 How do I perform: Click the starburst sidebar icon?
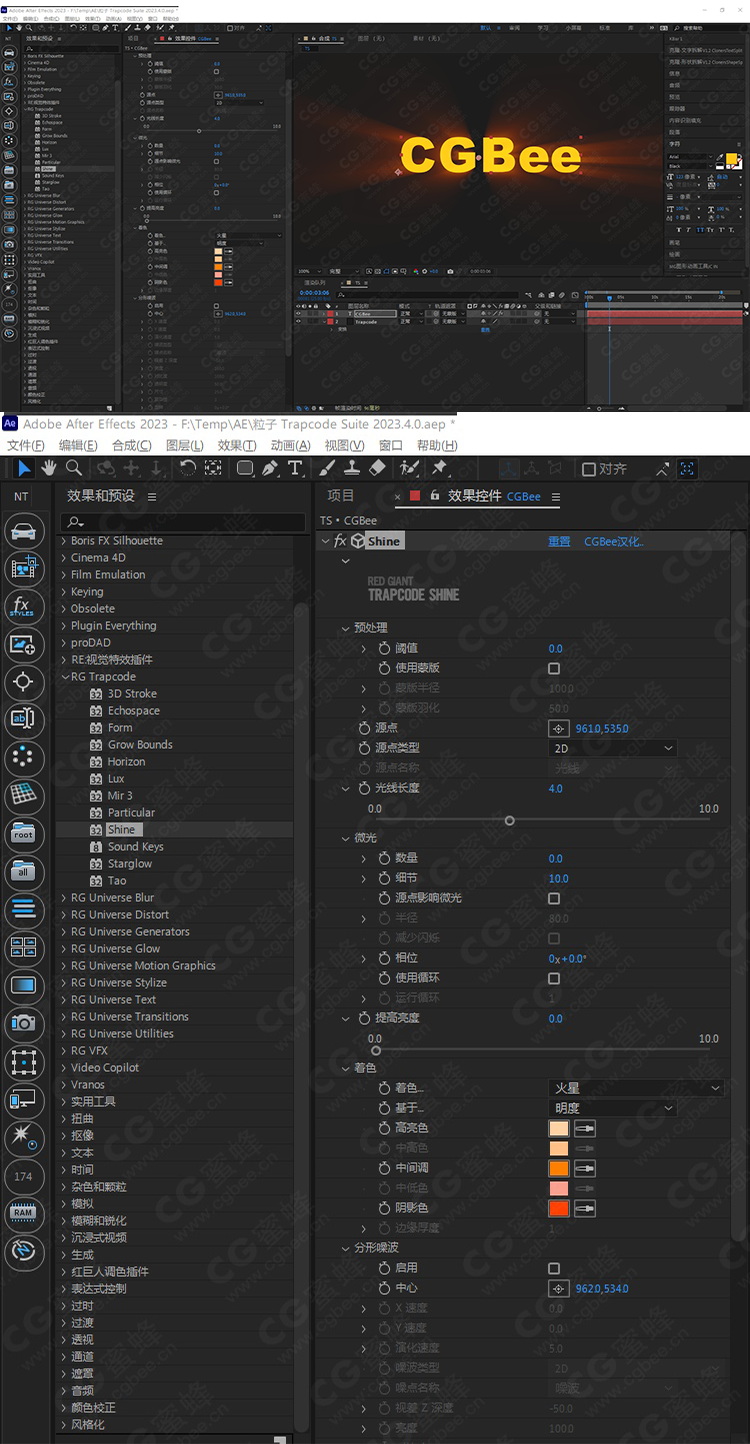24,1137
